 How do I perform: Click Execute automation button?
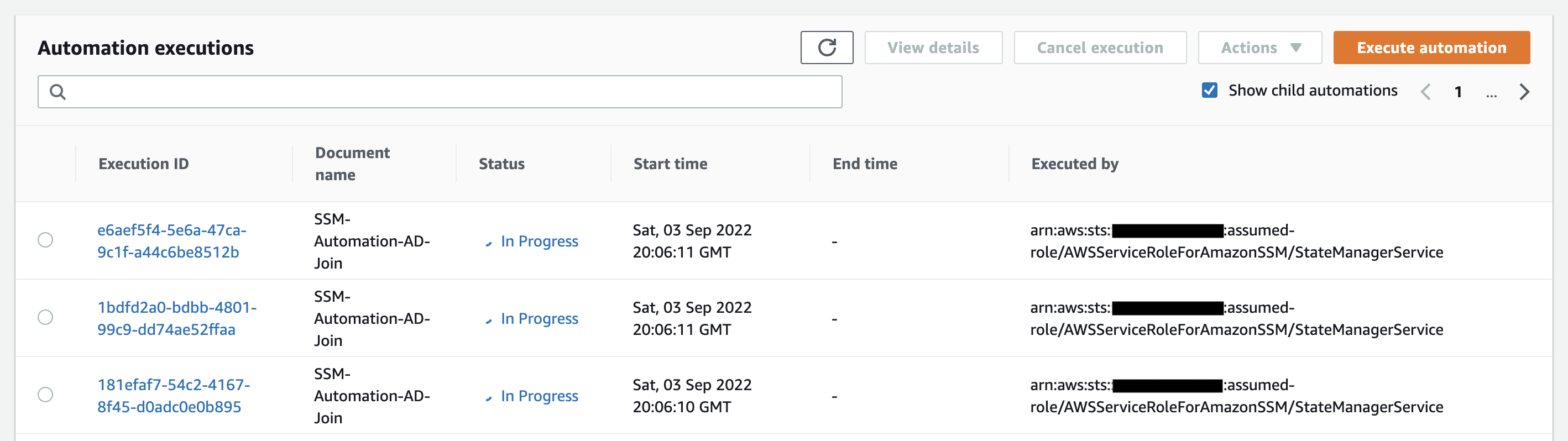1431,48
